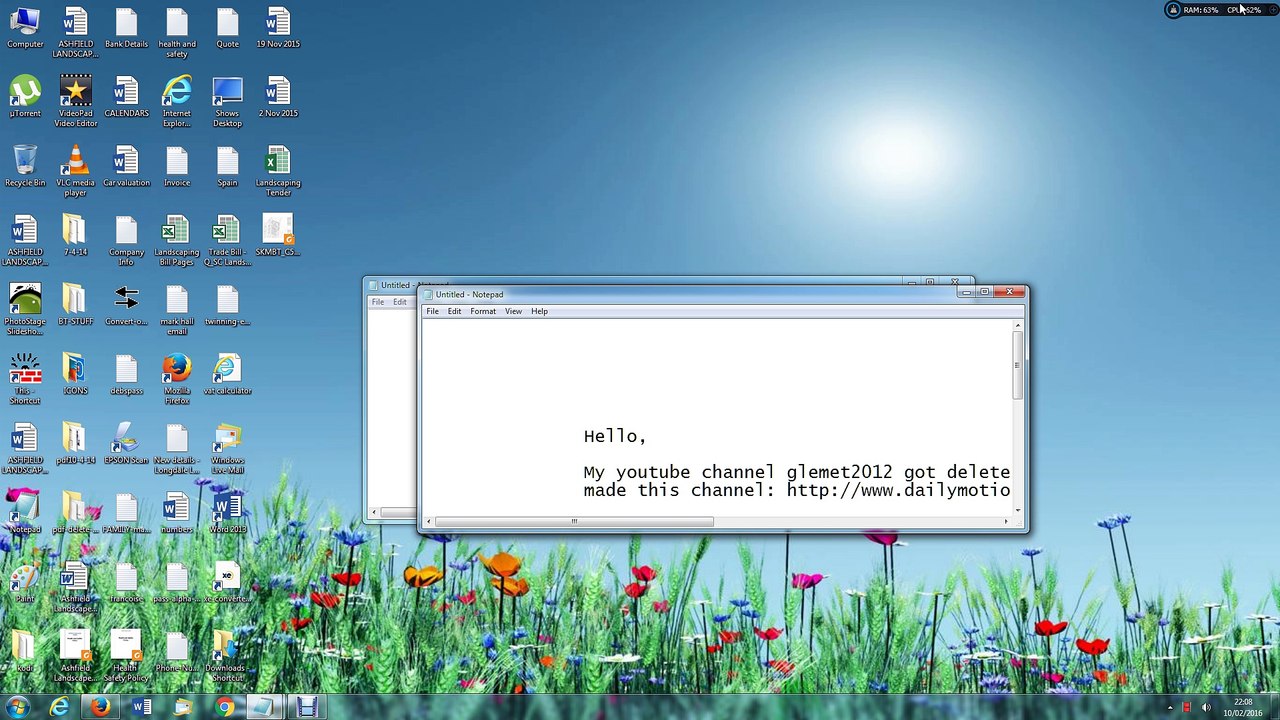1280x720 pixels.
Task: Select the Recycle Bin icon
Action: pyautogui.click(x=25, y=166)
